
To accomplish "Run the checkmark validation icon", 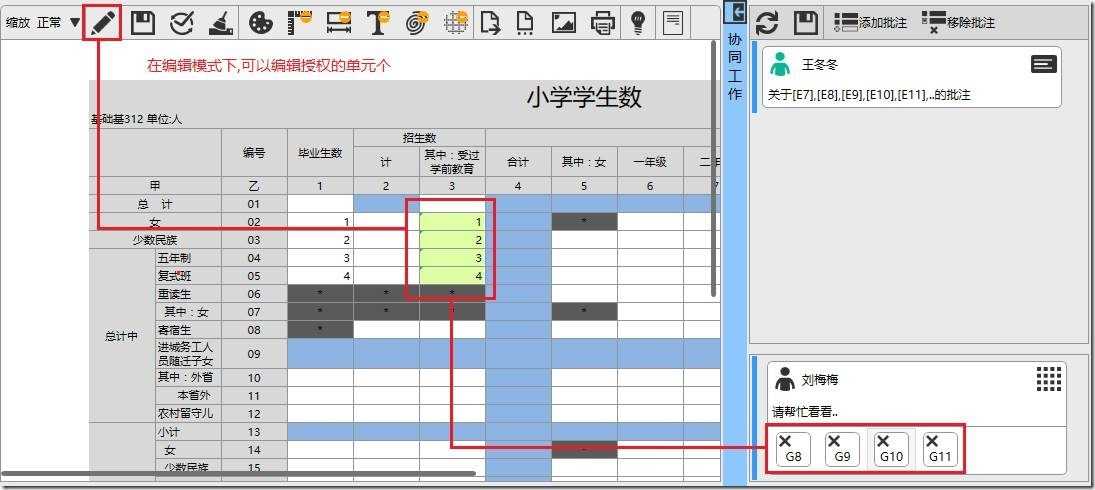I will point(182,22).
